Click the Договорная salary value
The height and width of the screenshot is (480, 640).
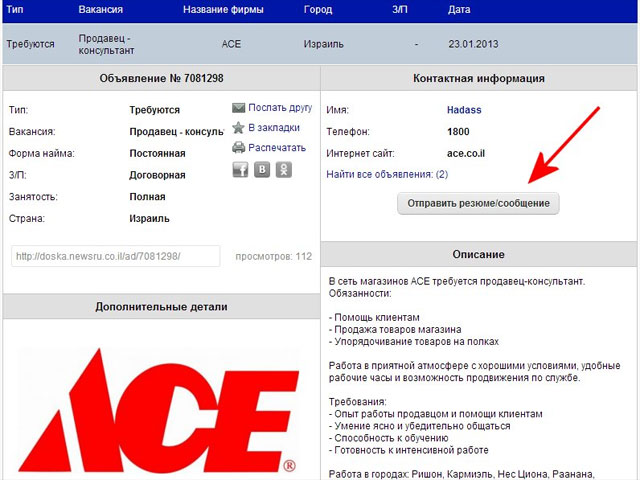click(x=157, y=175)
